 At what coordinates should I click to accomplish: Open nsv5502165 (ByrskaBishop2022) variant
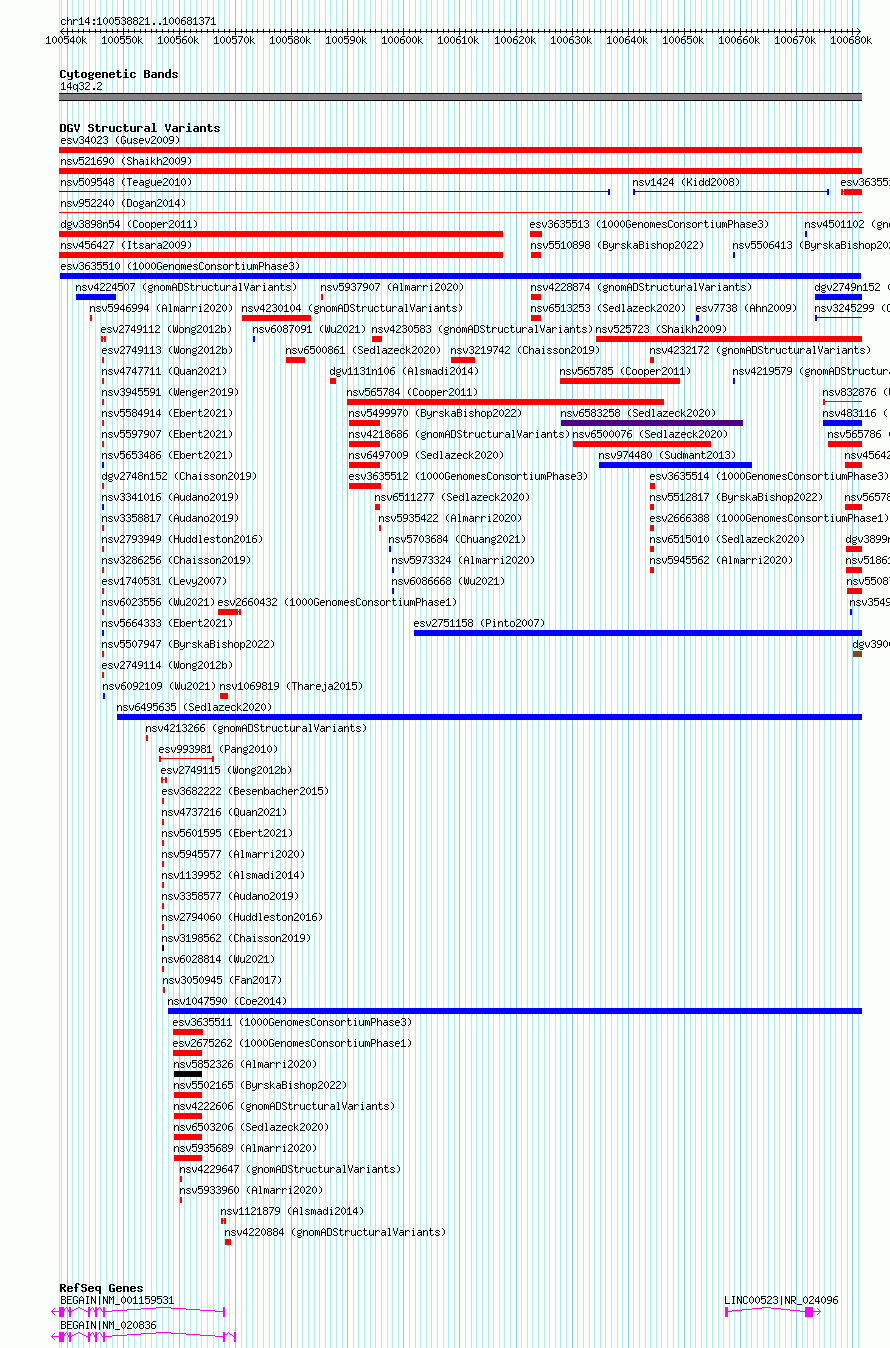coord(260,1085)
